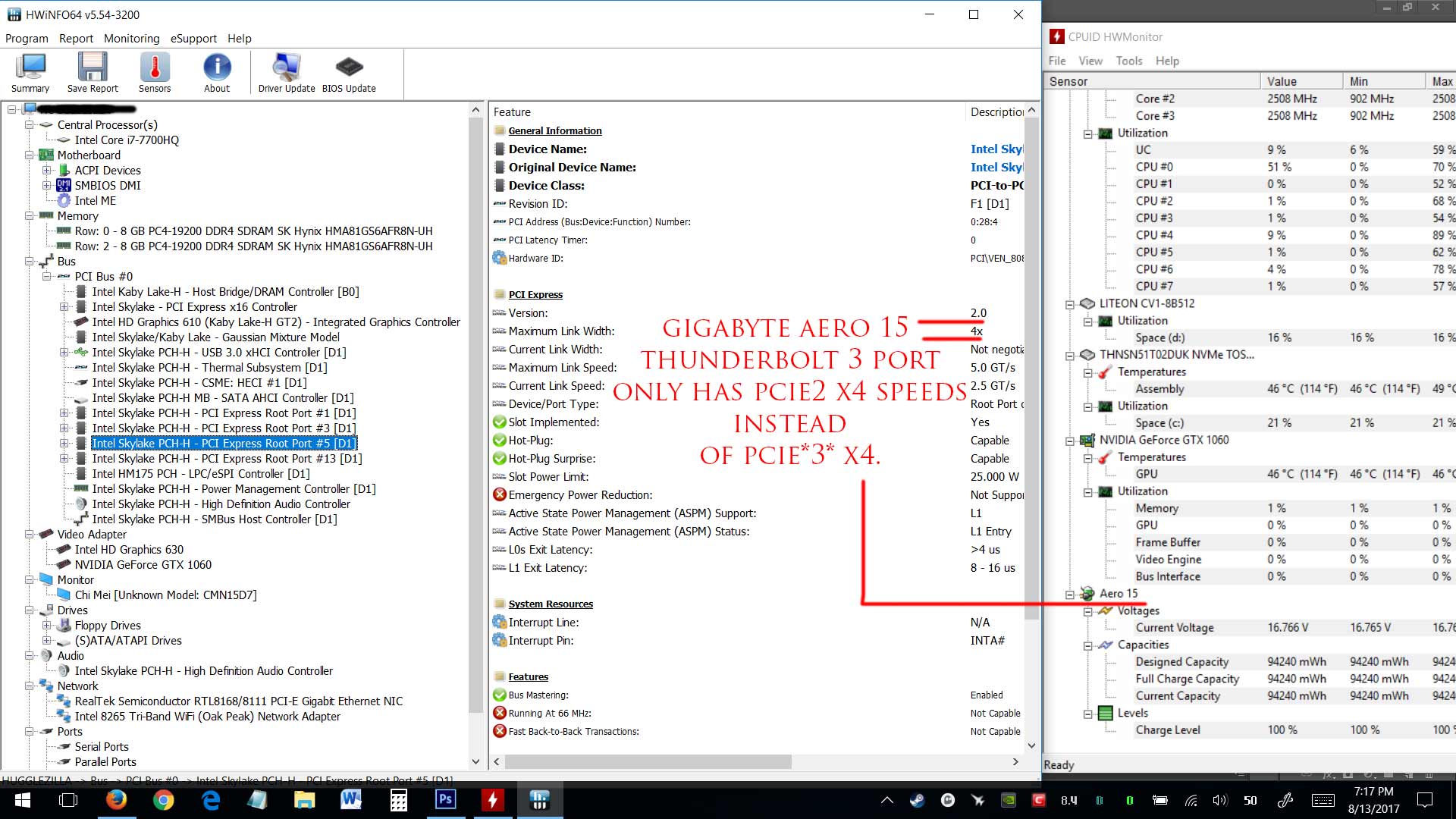
Task: Launch Driver Update from toolbar
Action: (287, 73)
